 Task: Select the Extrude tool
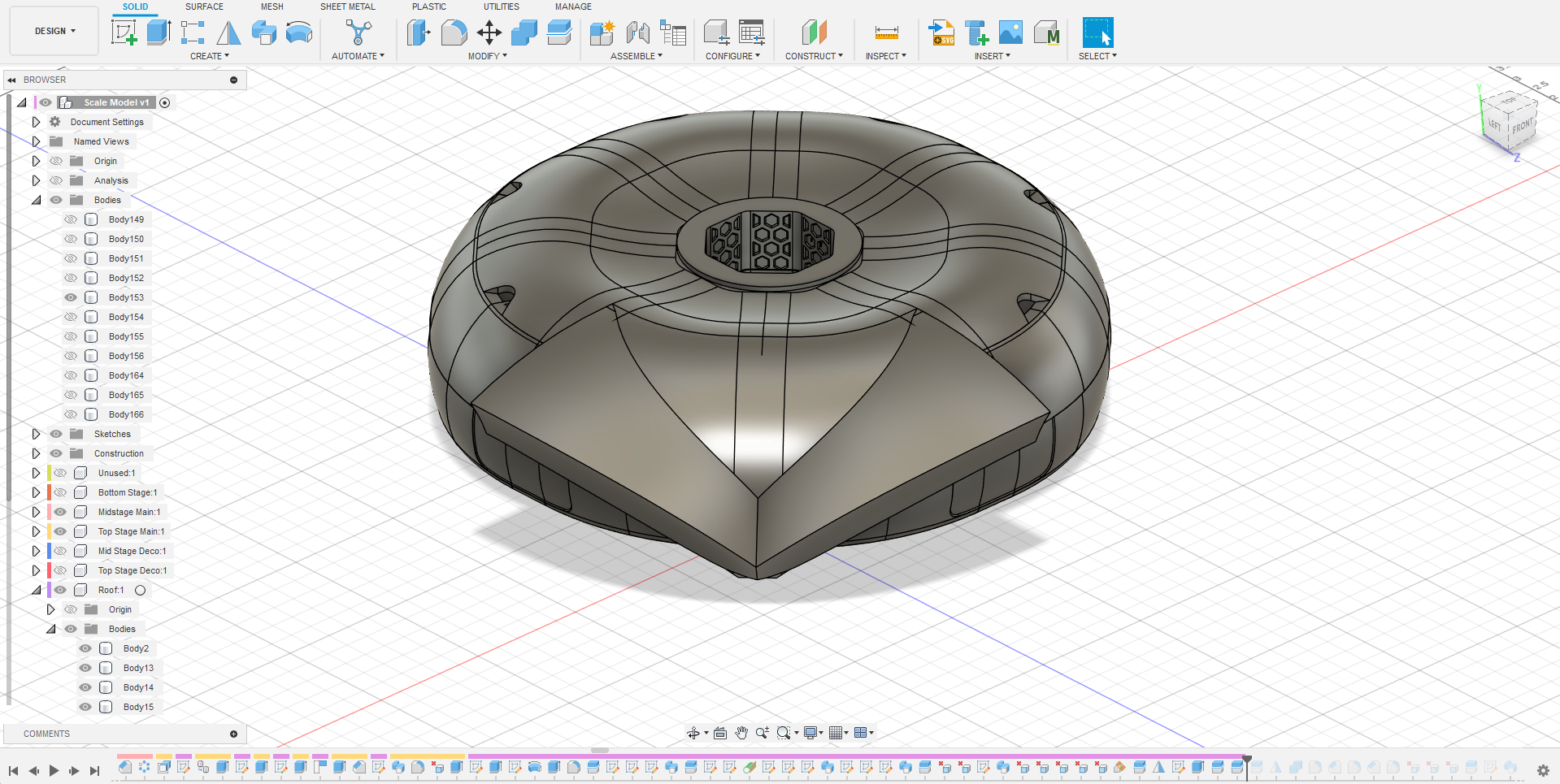(x=159, y=32)
